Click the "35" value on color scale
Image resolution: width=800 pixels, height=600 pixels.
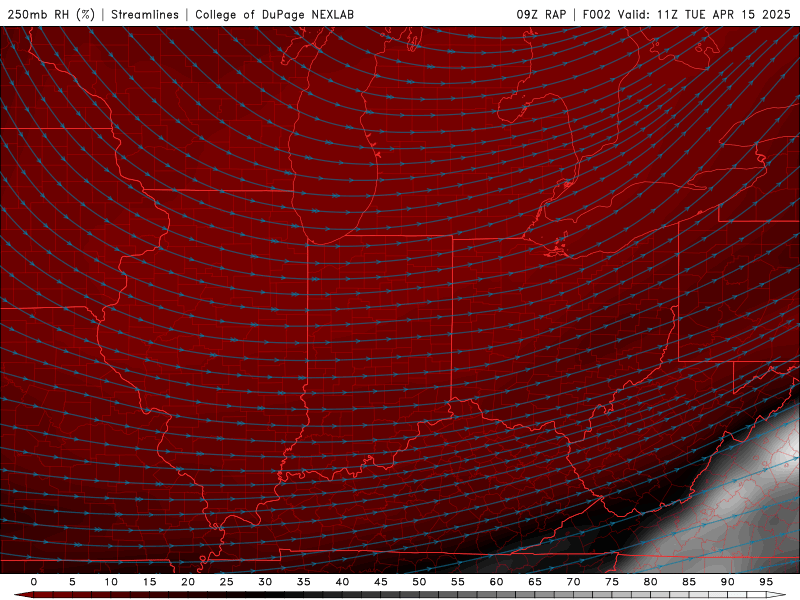click(x=304, y=582)
